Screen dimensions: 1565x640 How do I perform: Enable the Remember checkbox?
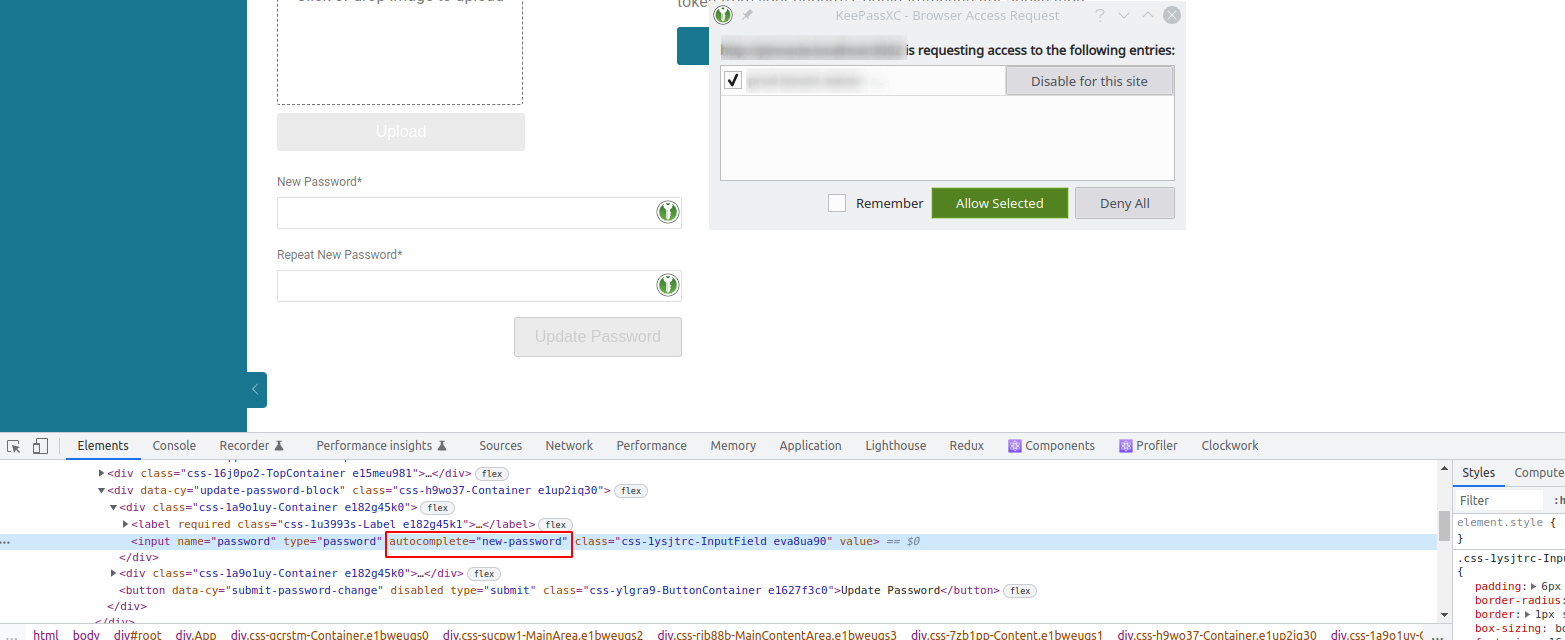(837, 203)
